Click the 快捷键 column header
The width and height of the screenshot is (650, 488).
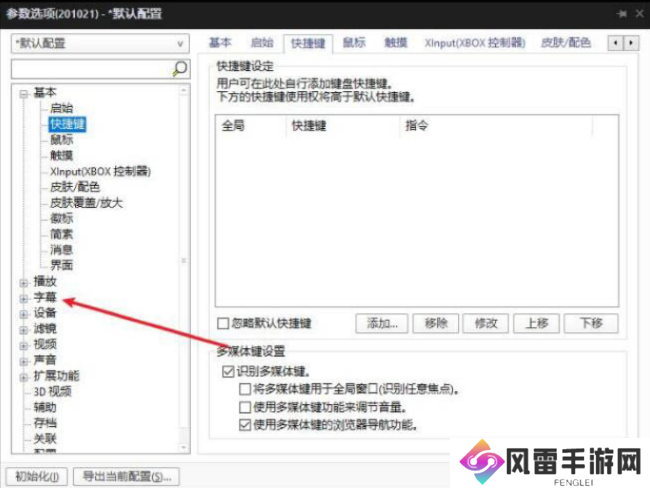pyautogui.click(x=343, y=126)
